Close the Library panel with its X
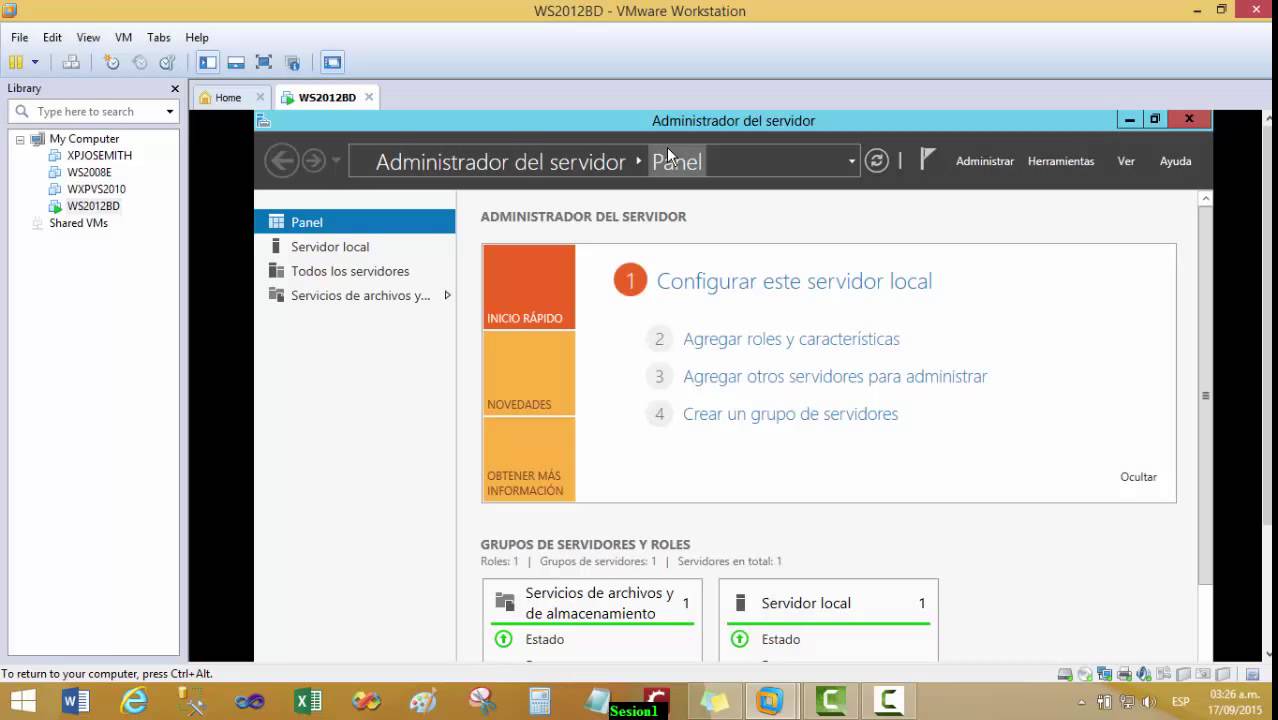1278x720 pixels. (x=175, y=88)
